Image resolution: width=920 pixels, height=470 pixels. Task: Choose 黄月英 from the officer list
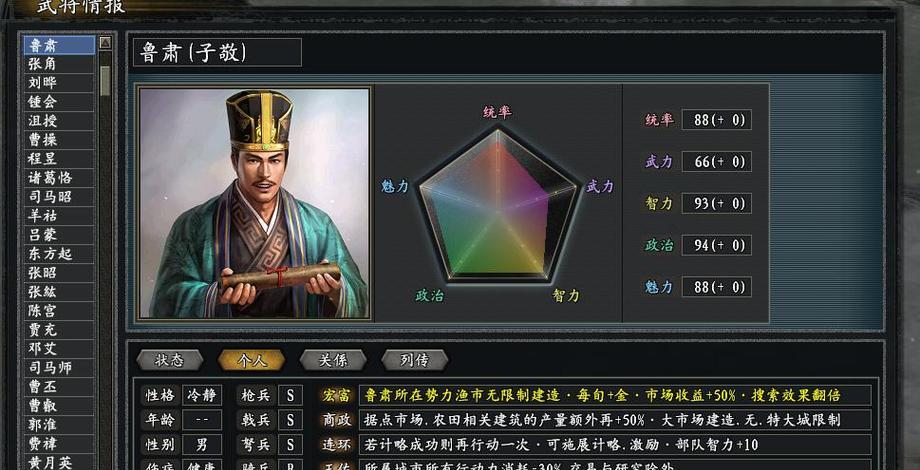pos(59,462)
